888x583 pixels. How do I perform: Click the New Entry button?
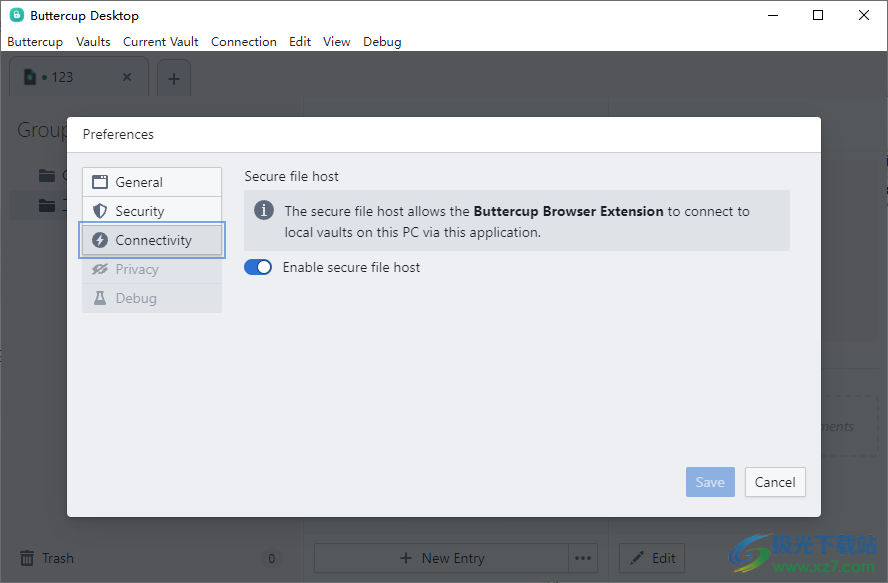click(x=442, y=558)
